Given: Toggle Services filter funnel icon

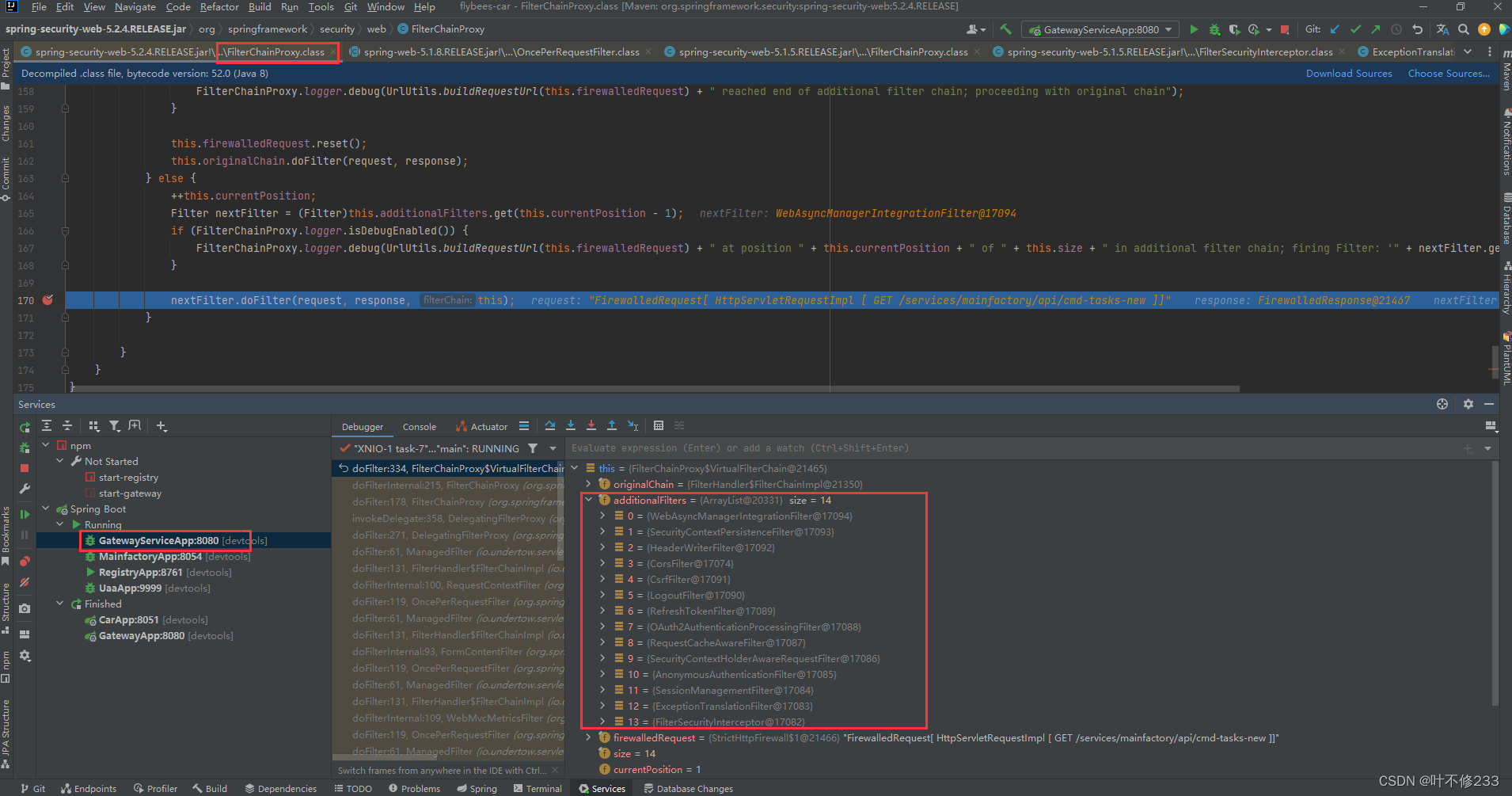Looking at the screenshot, I should (115, 426).
